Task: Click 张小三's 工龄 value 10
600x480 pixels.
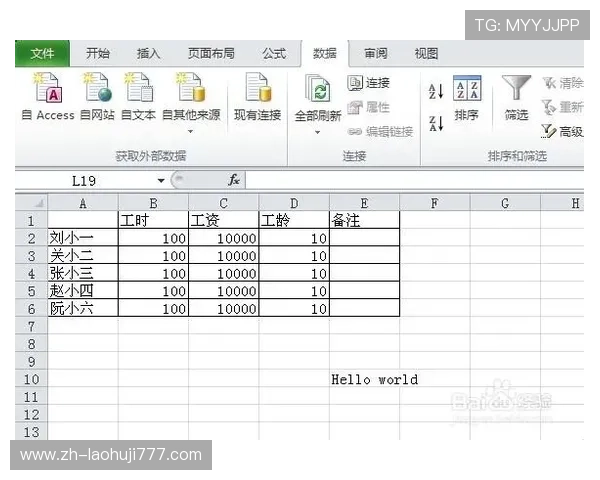Action: click(294, 273)
